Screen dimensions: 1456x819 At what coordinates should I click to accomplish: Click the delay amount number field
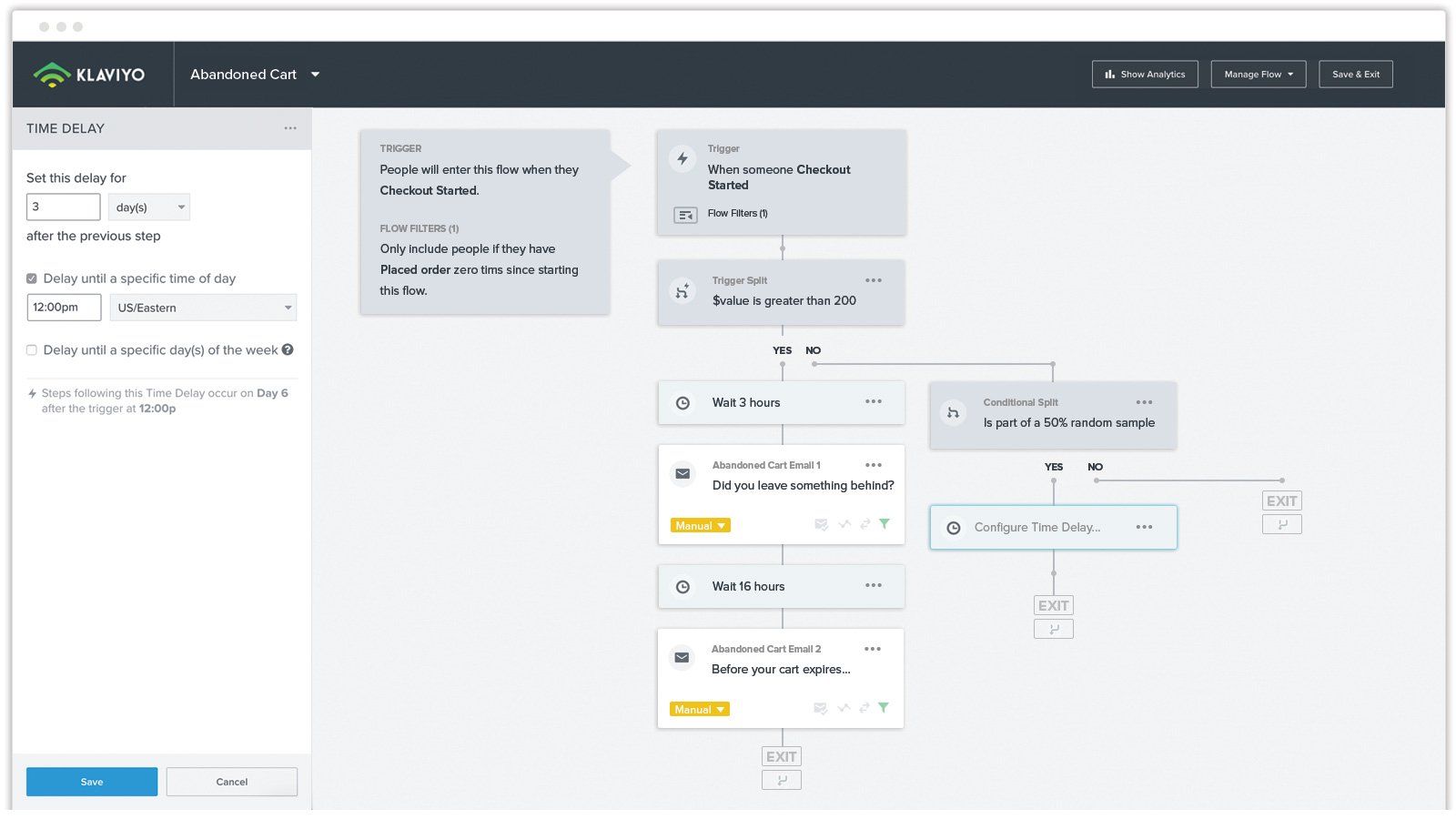click(63, 207)
